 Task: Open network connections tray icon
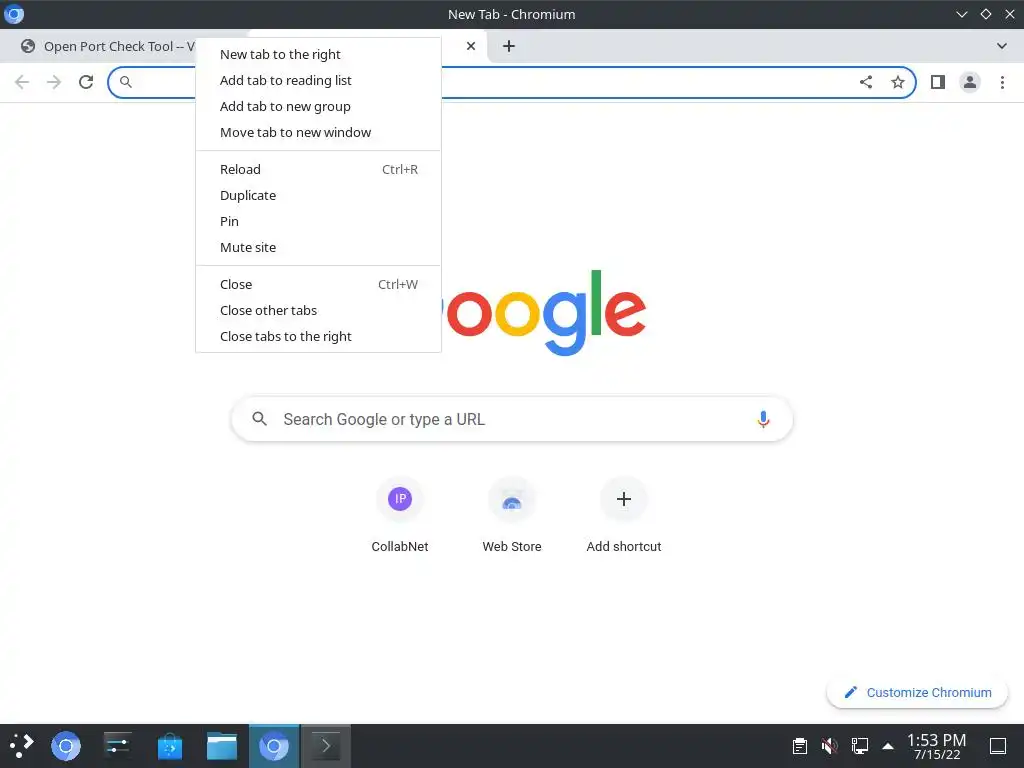pos(859,746)
